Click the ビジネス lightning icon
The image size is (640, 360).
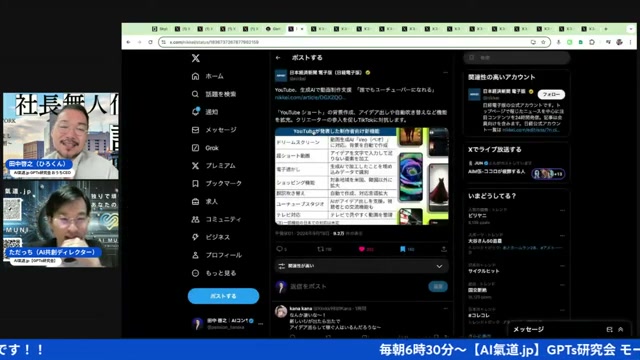[x=196, y=237]
